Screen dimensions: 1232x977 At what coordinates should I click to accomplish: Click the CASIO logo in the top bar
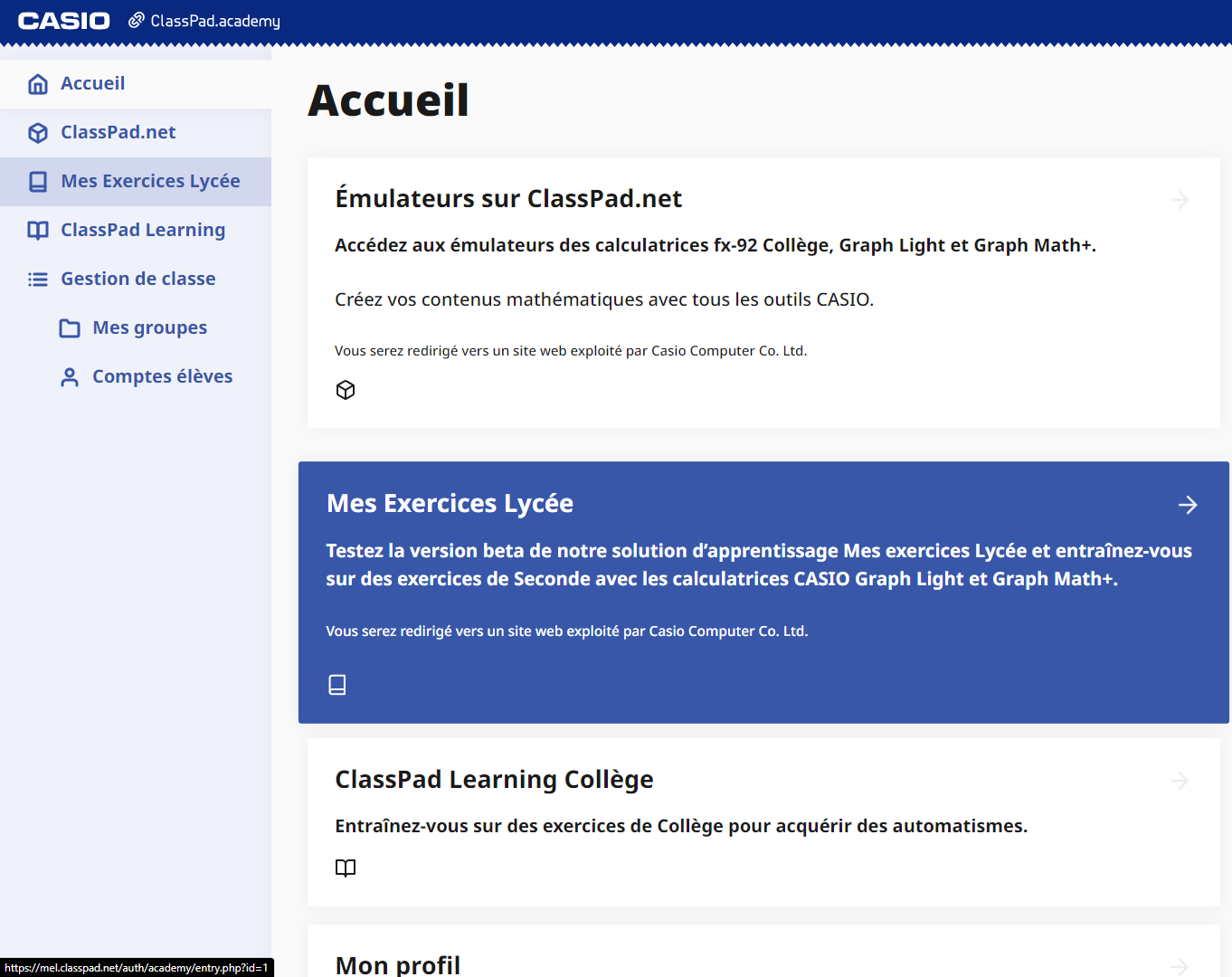tap(64, 21)
